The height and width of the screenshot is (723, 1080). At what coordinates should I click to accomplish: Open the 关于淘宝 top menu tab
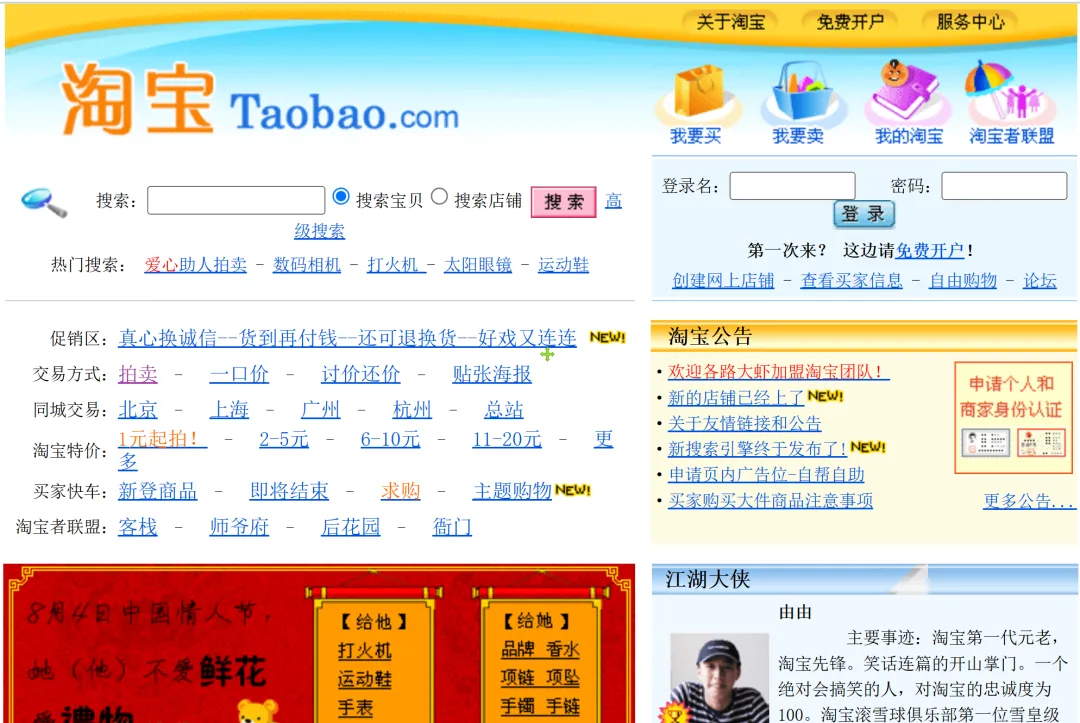(731, 22)
